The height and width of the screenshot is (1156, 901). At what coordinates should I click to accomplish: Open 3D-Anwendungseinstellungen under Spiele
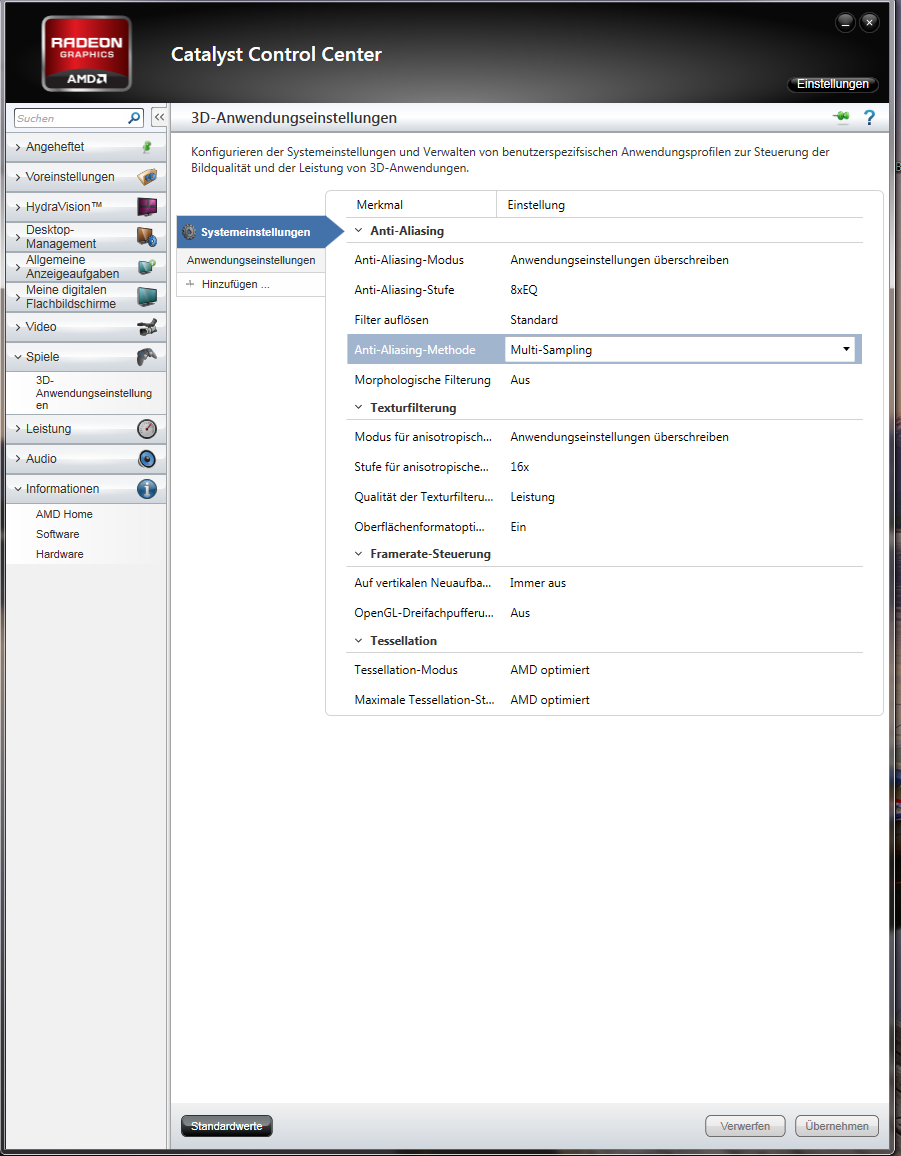tap(94, 392)
